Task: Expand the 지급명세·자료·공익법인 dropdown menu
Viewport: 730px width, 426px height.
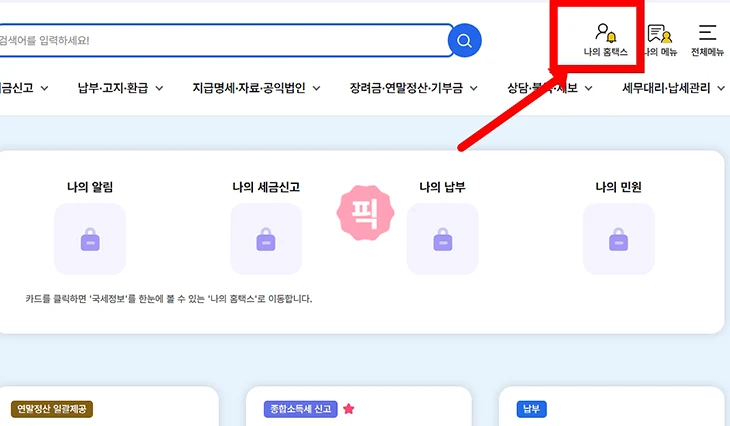Action: (x=256, y=88)
